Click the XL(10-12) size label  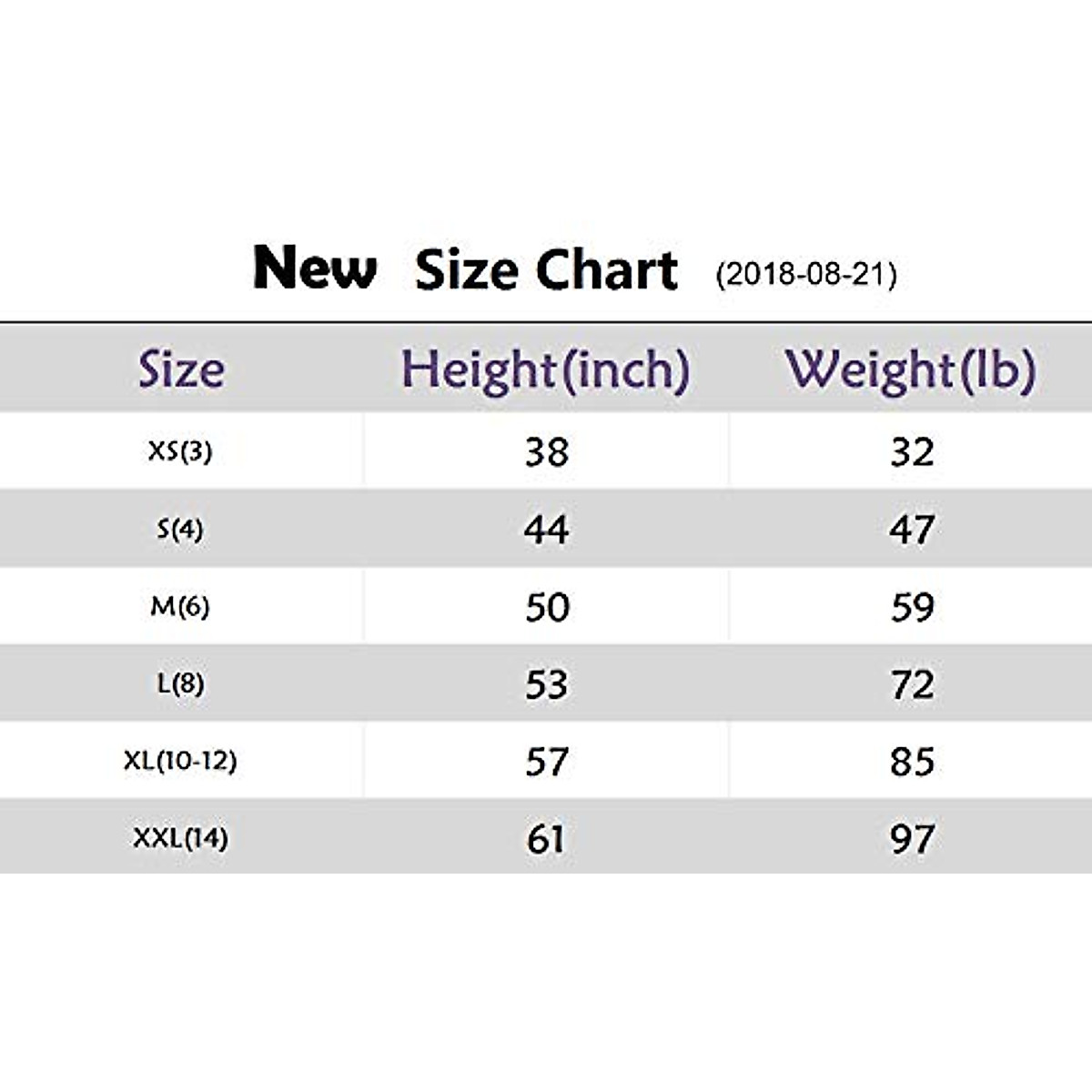click(x=180, y=761)
